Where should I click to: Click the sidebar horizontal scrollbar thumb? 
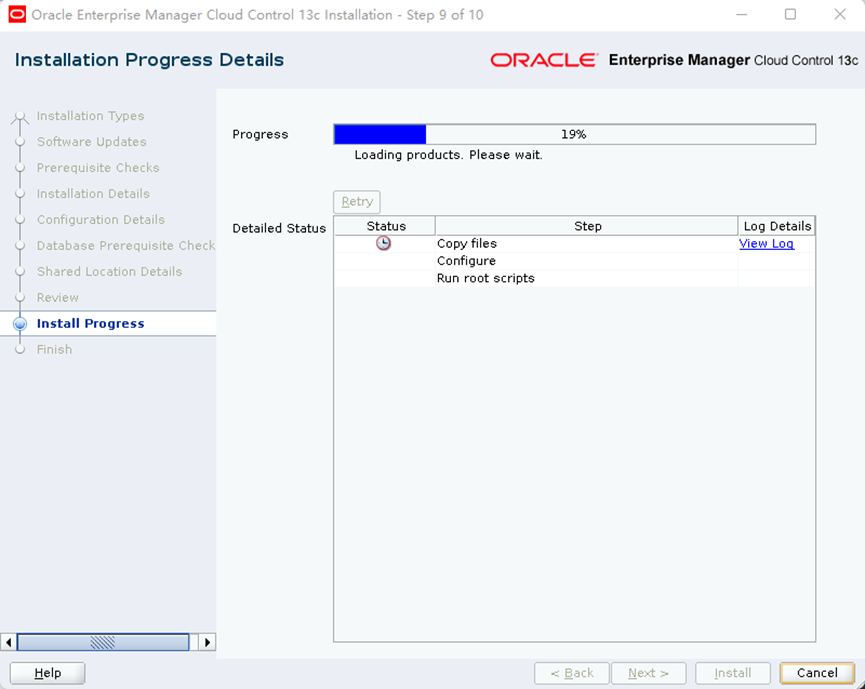(103, 642)
